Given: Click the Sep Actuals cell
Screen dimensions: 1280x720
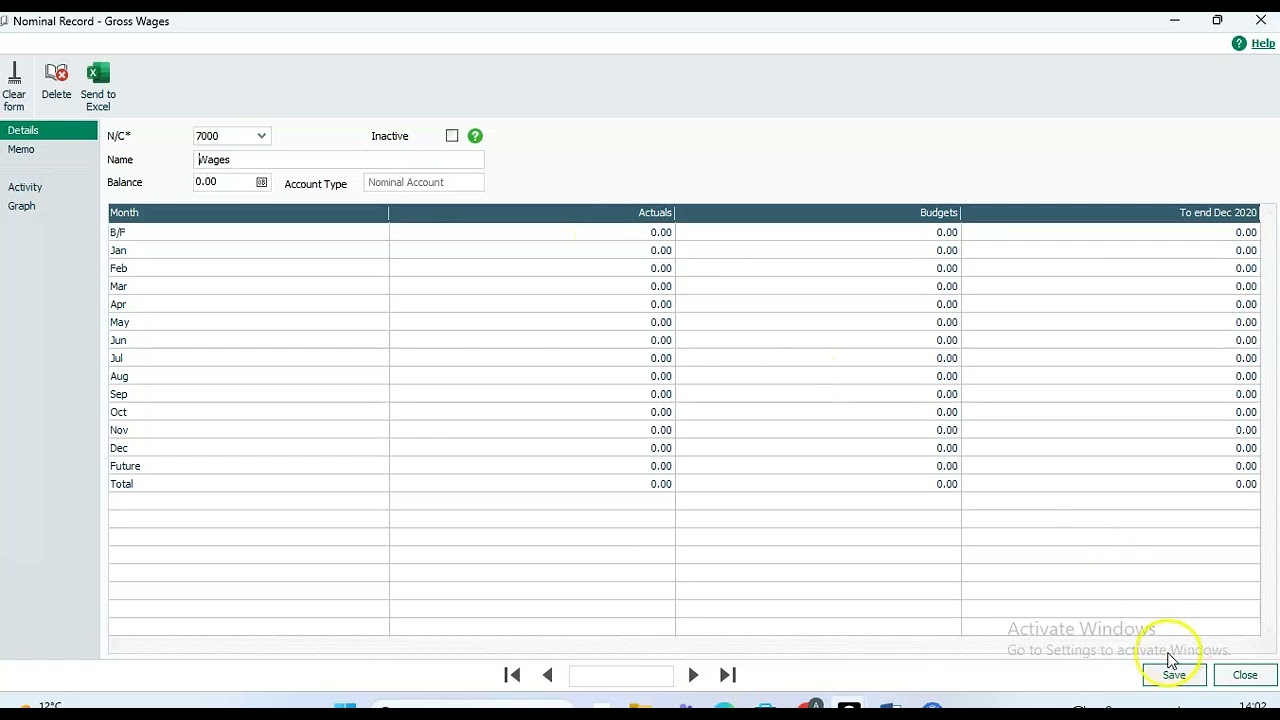Looking at the screenshot, I should click(532, 394).
